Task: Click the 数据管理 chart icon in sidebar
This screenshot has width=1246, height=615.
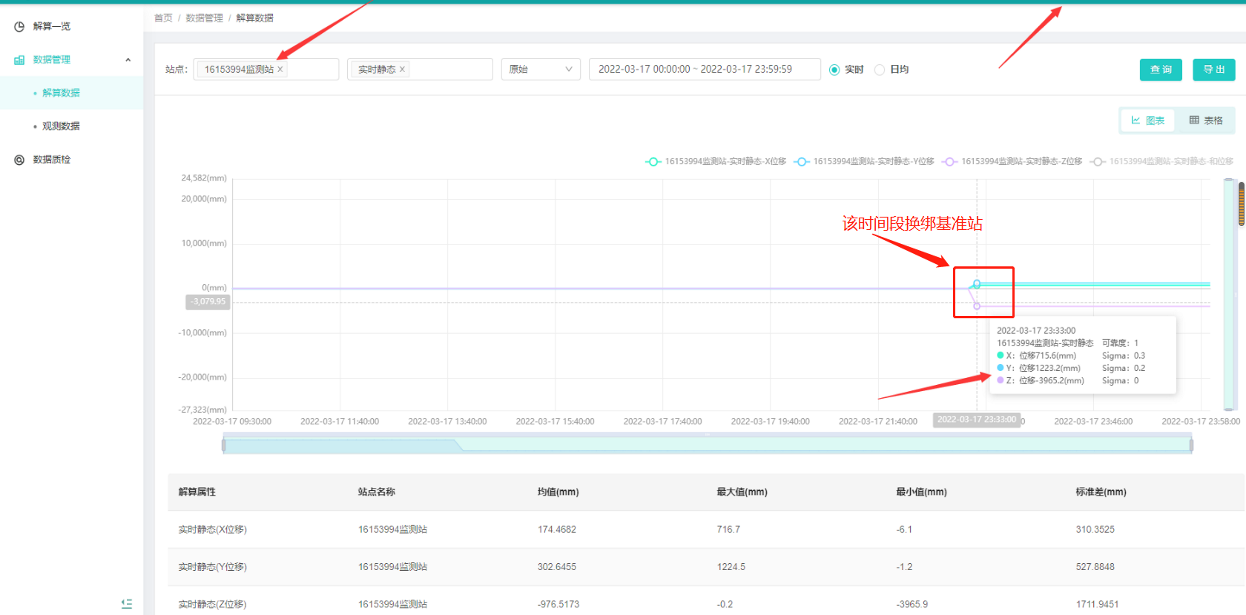Action: click(19, 60)
